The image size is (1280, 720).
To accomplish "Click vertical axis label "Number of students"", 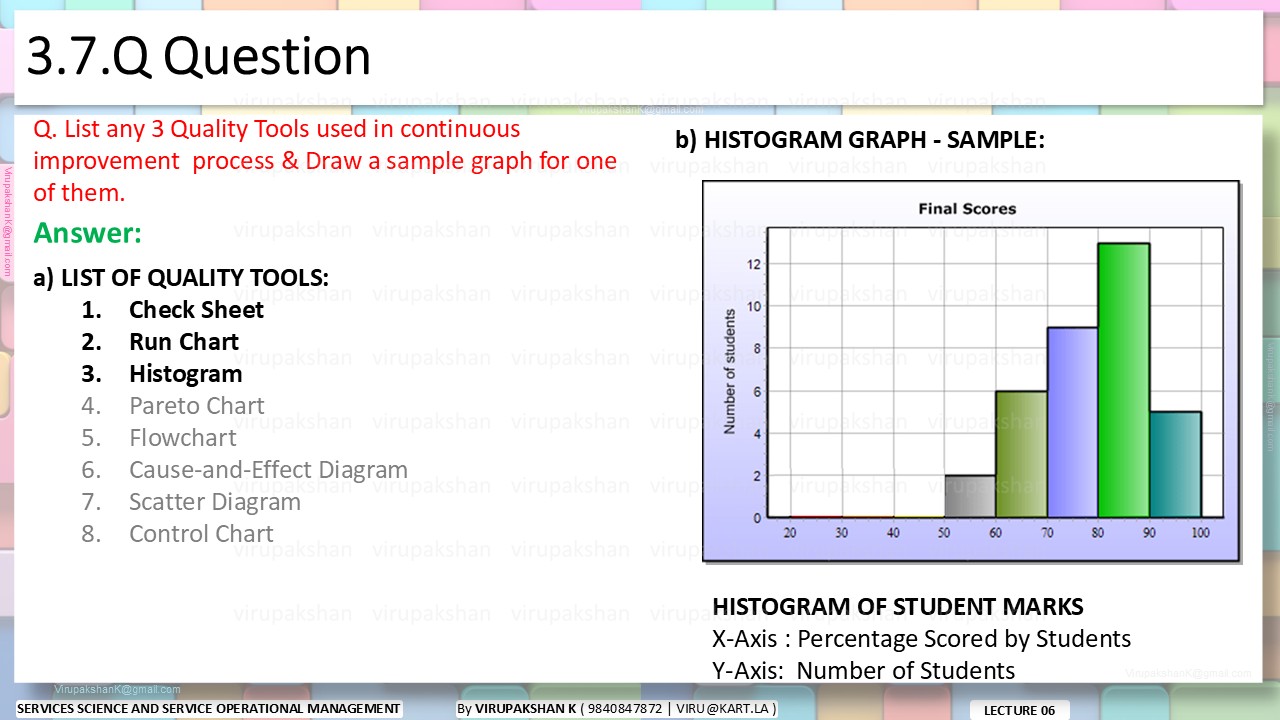I will [730, 371].
